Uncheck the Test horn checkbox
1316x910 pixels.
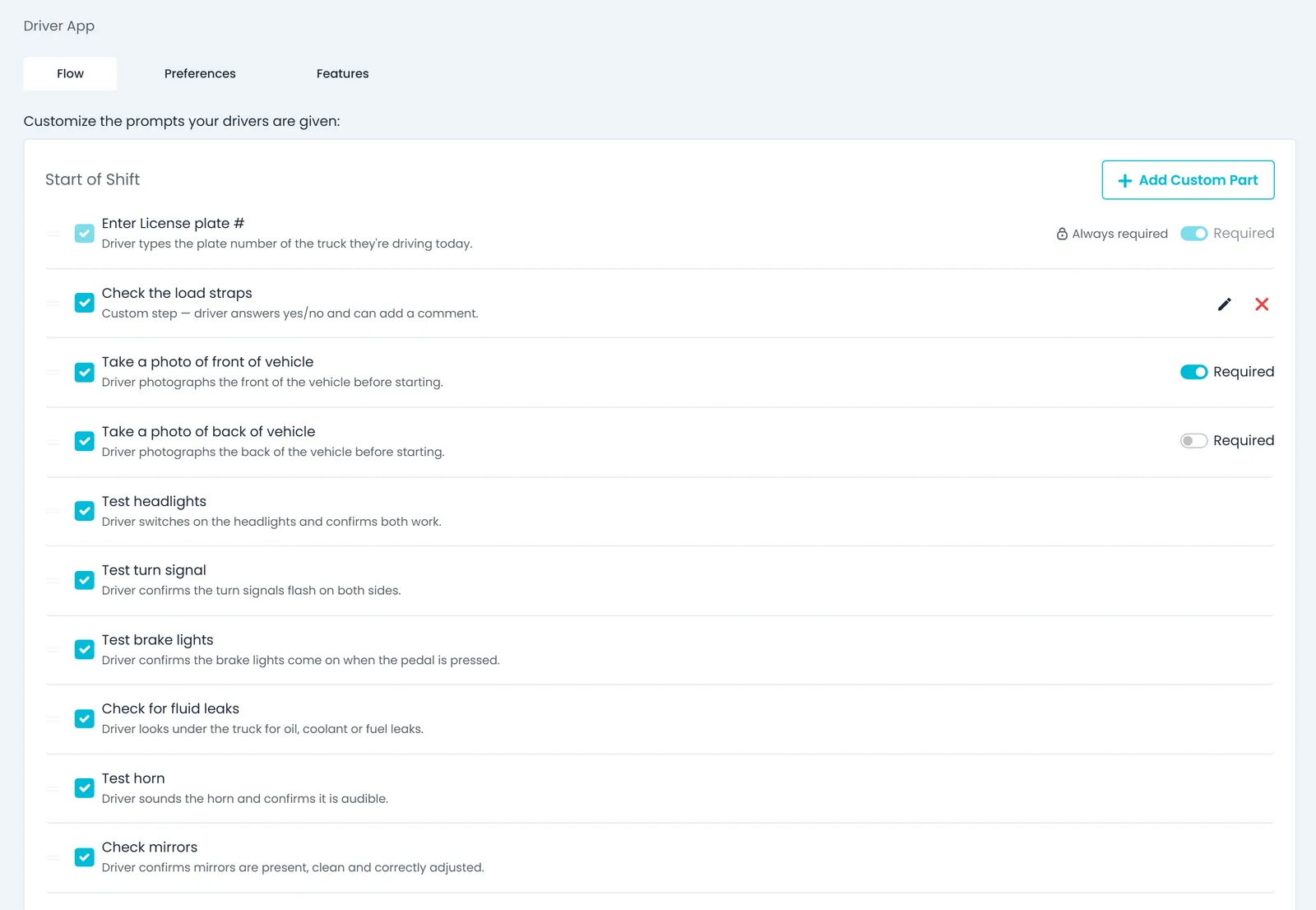coord(85,788)
